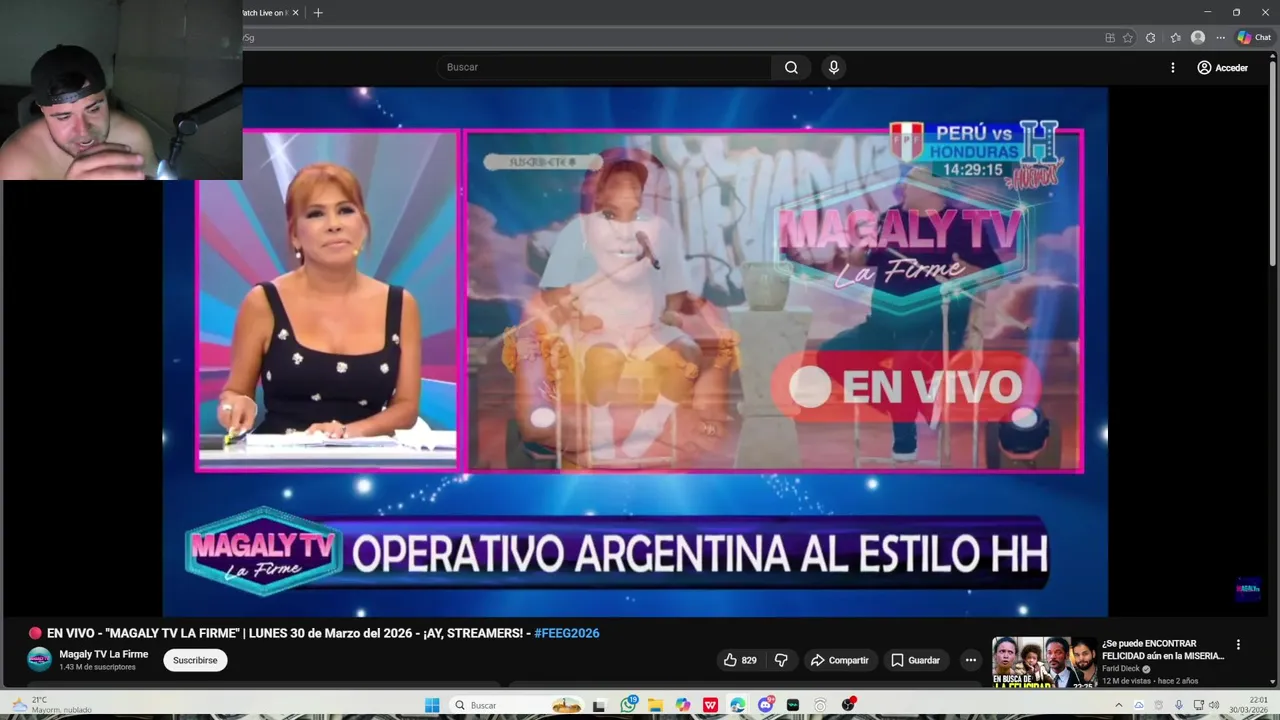Add this page to favorites star
This screenshot has height=720, width=1280.
[1128, 38]
